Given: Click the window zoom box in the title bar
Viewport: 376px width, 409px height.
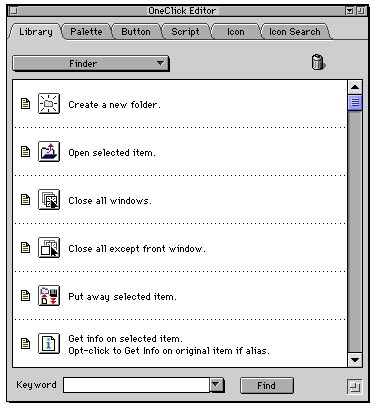Looking at the screenshot, I should pos(361,11).
